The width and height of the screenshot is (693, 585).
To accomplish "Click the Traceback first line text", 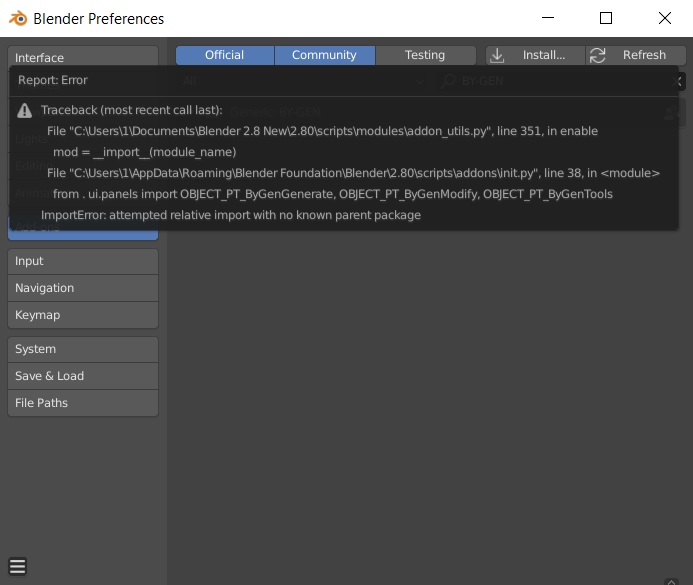I will (x=132, y=110).
